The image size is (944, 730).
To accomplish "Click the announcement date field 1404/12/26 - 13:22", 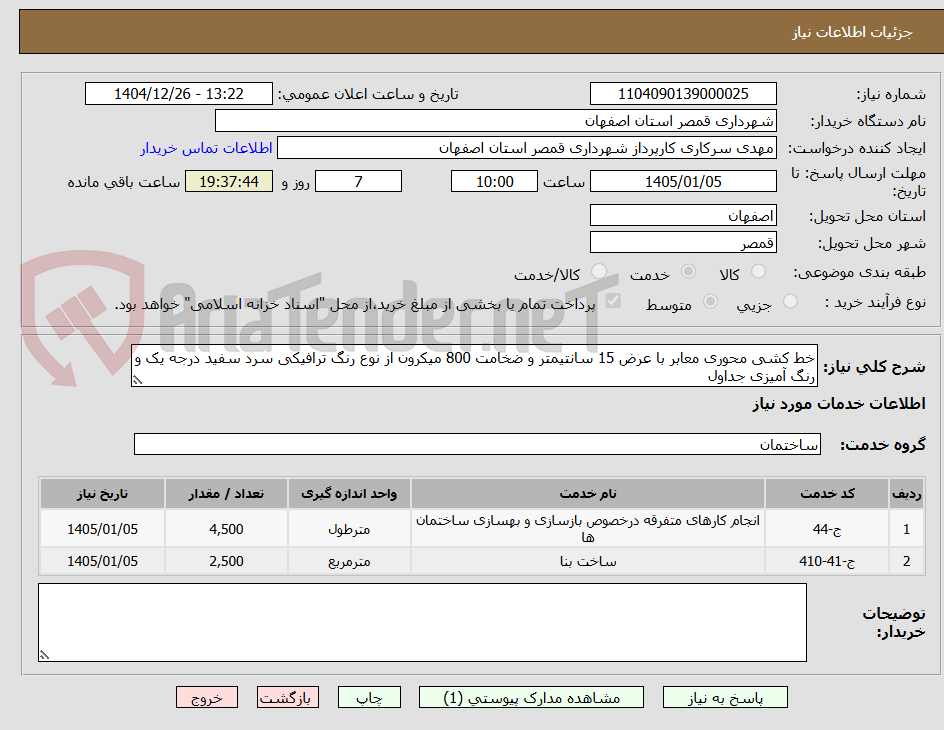I will tap(179, 94).
